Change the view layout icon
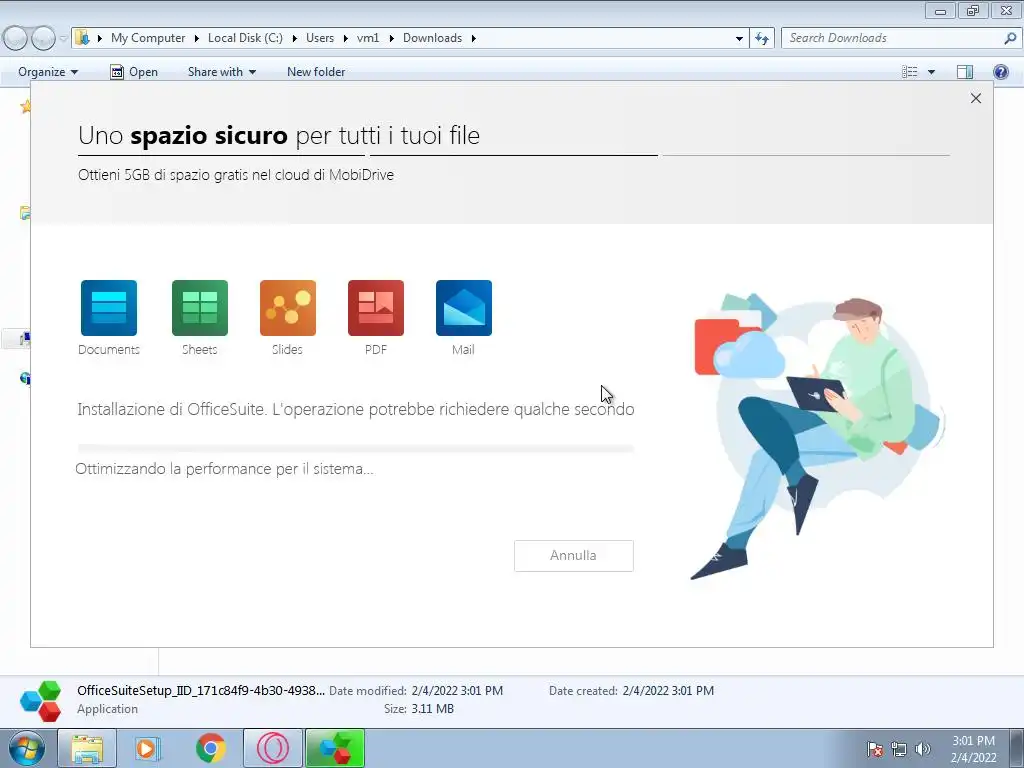The image size is (1024, 768). [x=910, y=72]
